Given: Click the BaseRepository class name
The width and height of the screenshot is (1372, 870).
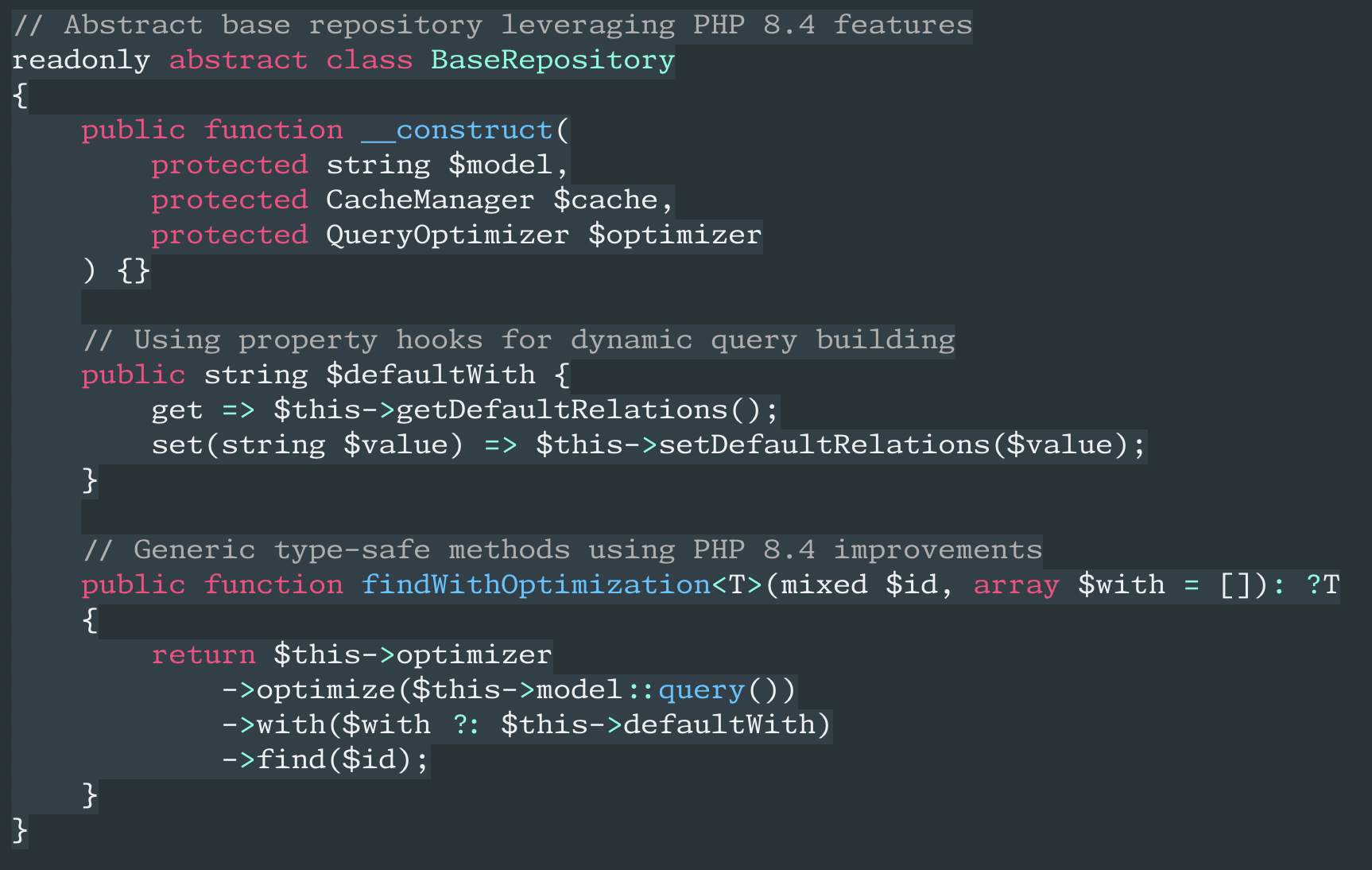Looking at the screenshot, I should (x=552, y=60).
